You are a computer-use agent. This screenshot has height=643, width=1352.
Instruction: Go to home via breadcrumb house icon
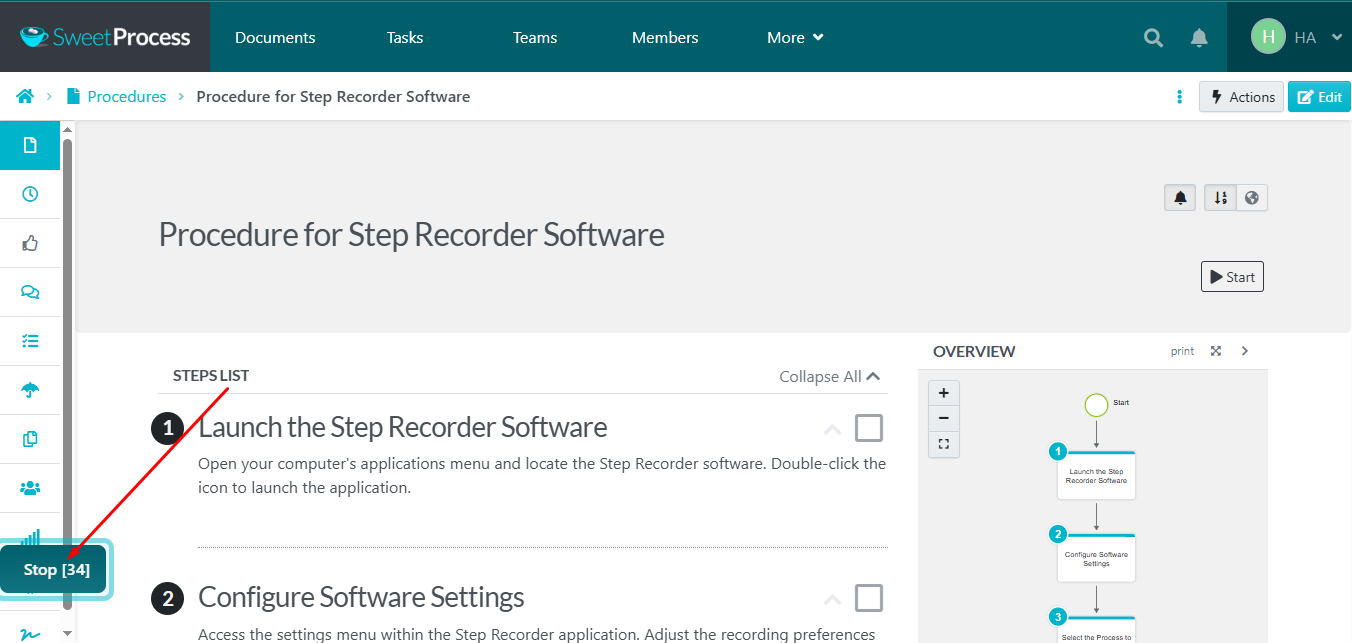[x=25, y=96]
